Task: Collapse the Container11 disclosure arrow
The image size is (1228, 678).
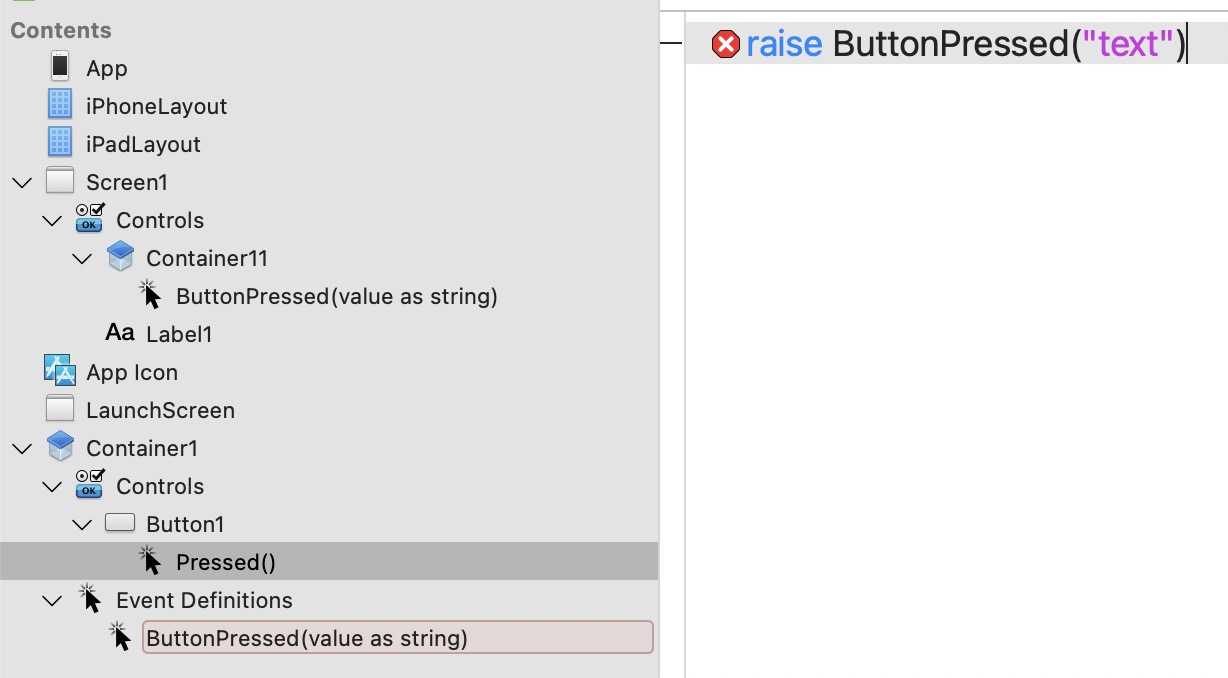Action: coord(82,258)
